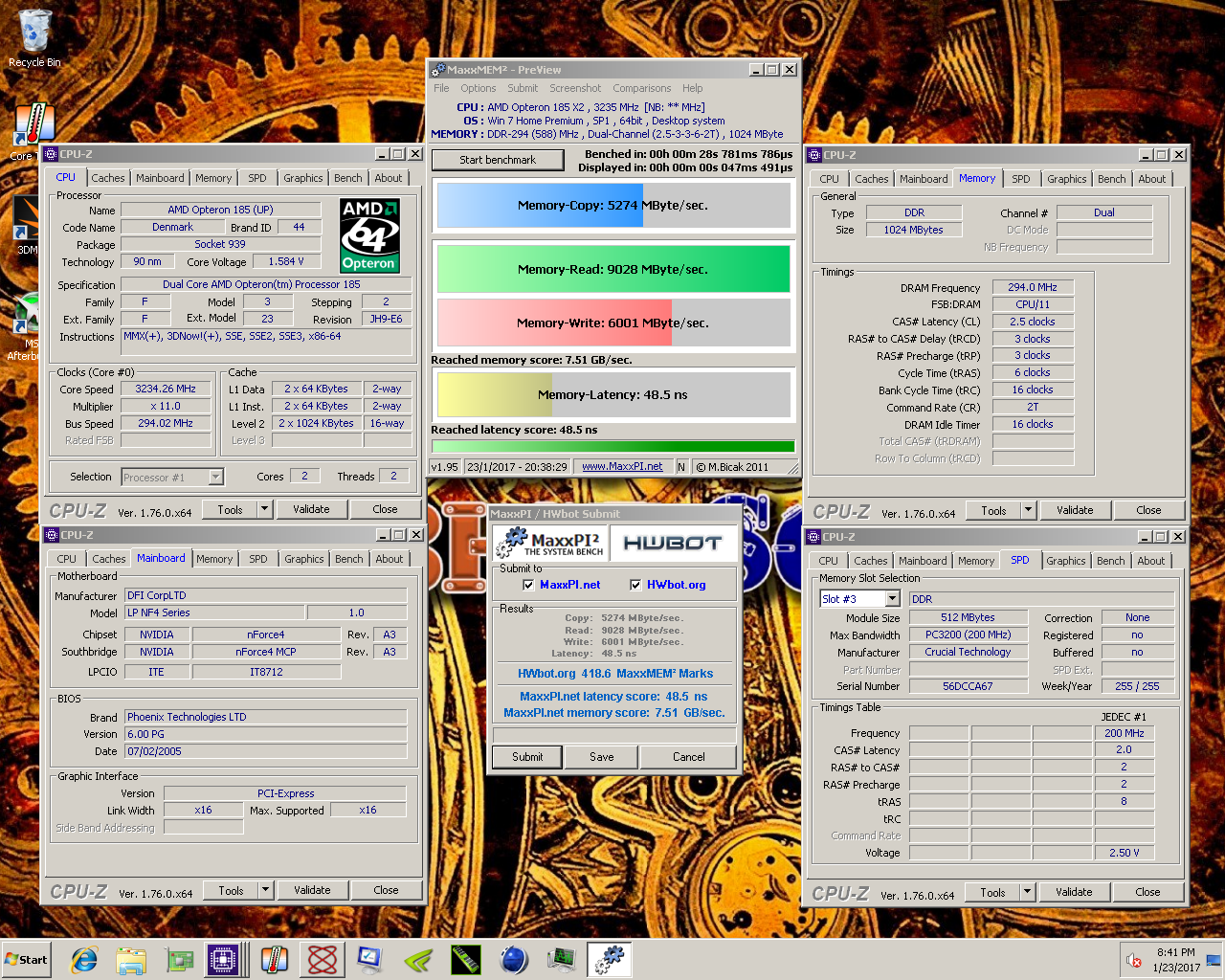
Task: Click Close in the SPD CPU-Z window
Action: click(1147, 892)
